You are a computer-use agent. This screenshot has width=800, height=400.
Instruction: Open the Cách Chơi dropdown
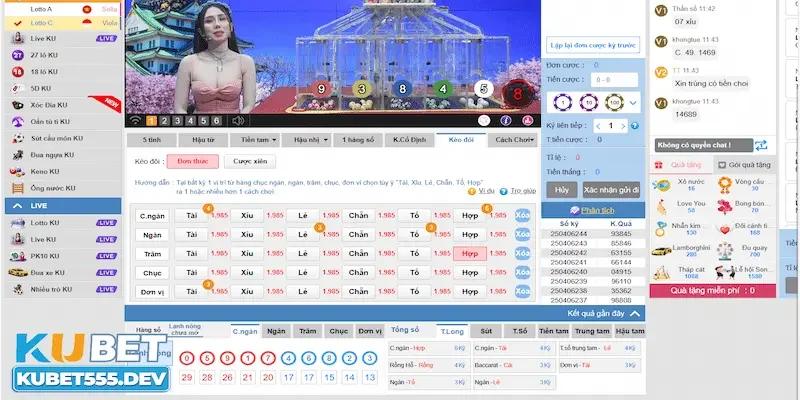pyautogui.click(x=513, y=140)
